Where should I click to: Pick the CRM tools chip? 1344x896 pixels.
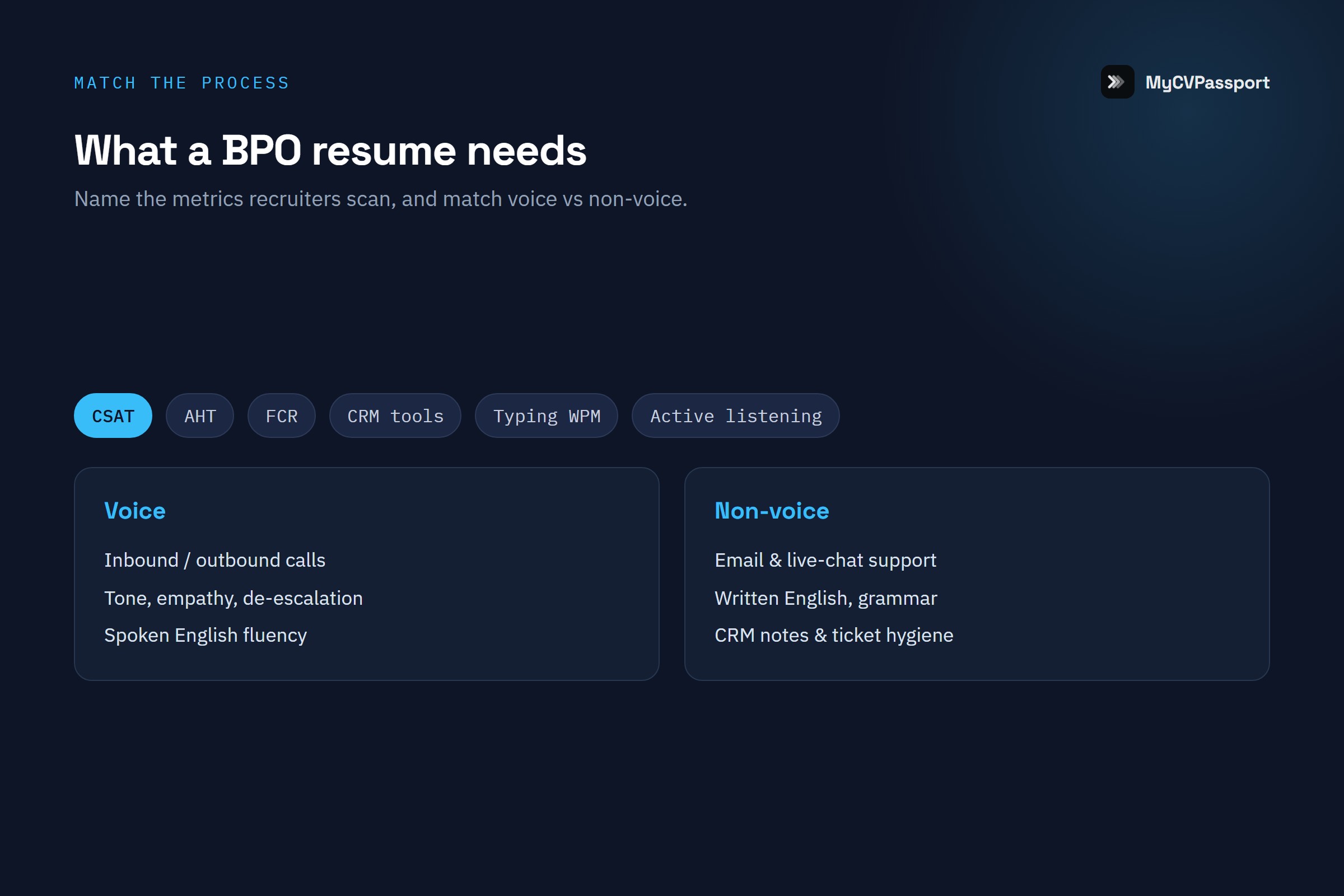point(395,416)
